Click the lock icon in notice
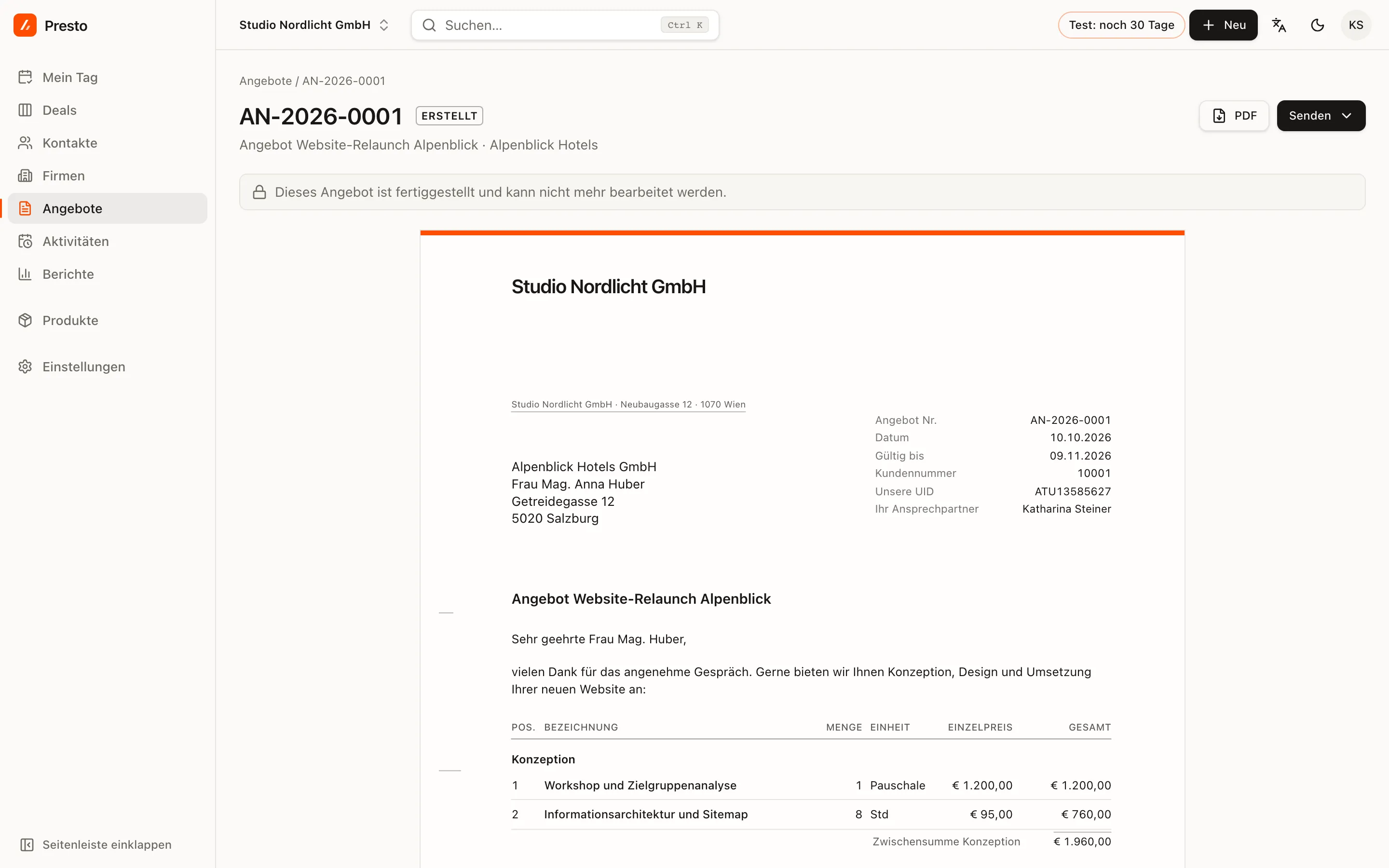 (x=259, y=192)
